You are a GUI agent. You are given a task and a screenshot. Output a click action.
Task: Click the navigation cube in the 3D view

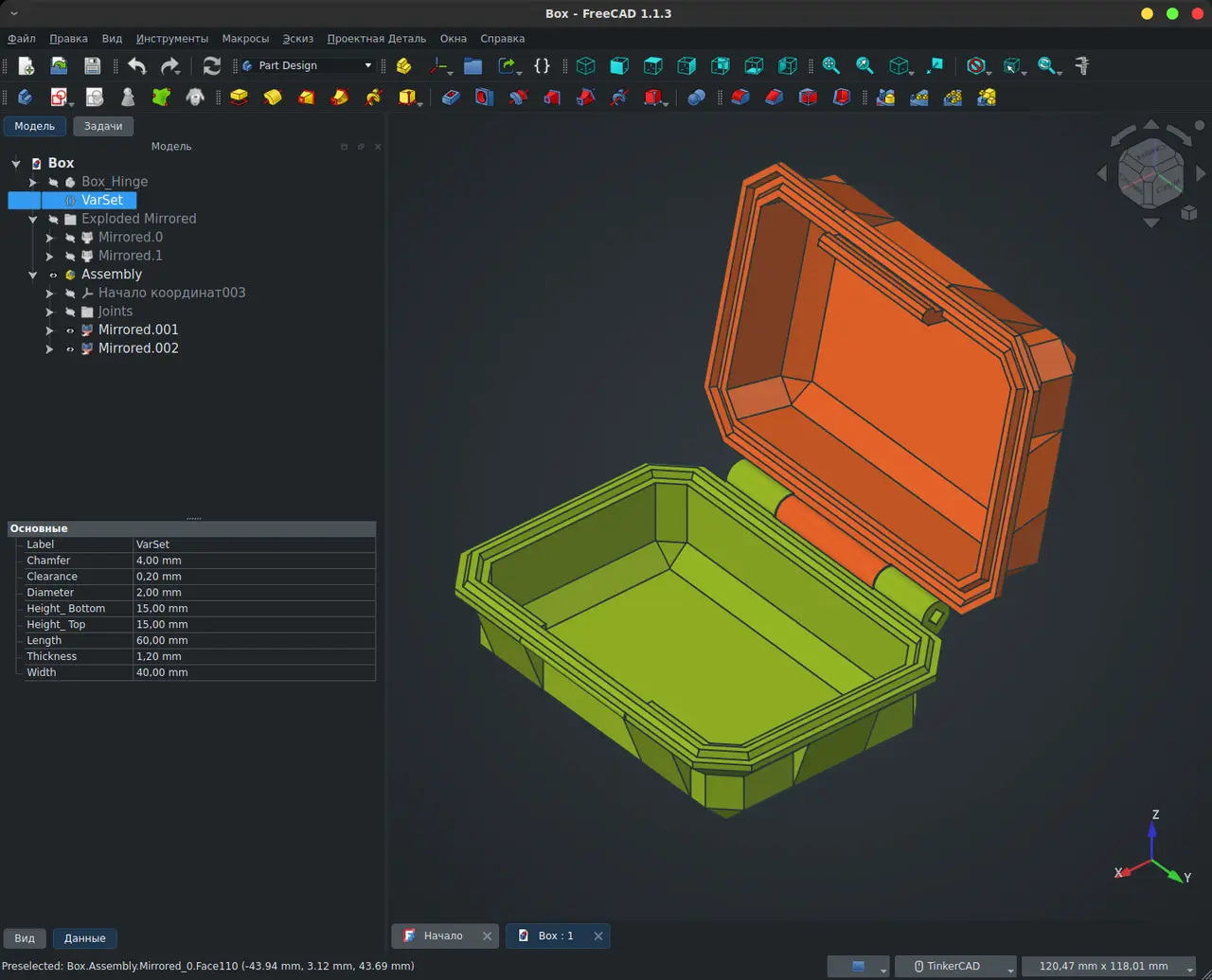(x=1150, y=172)
